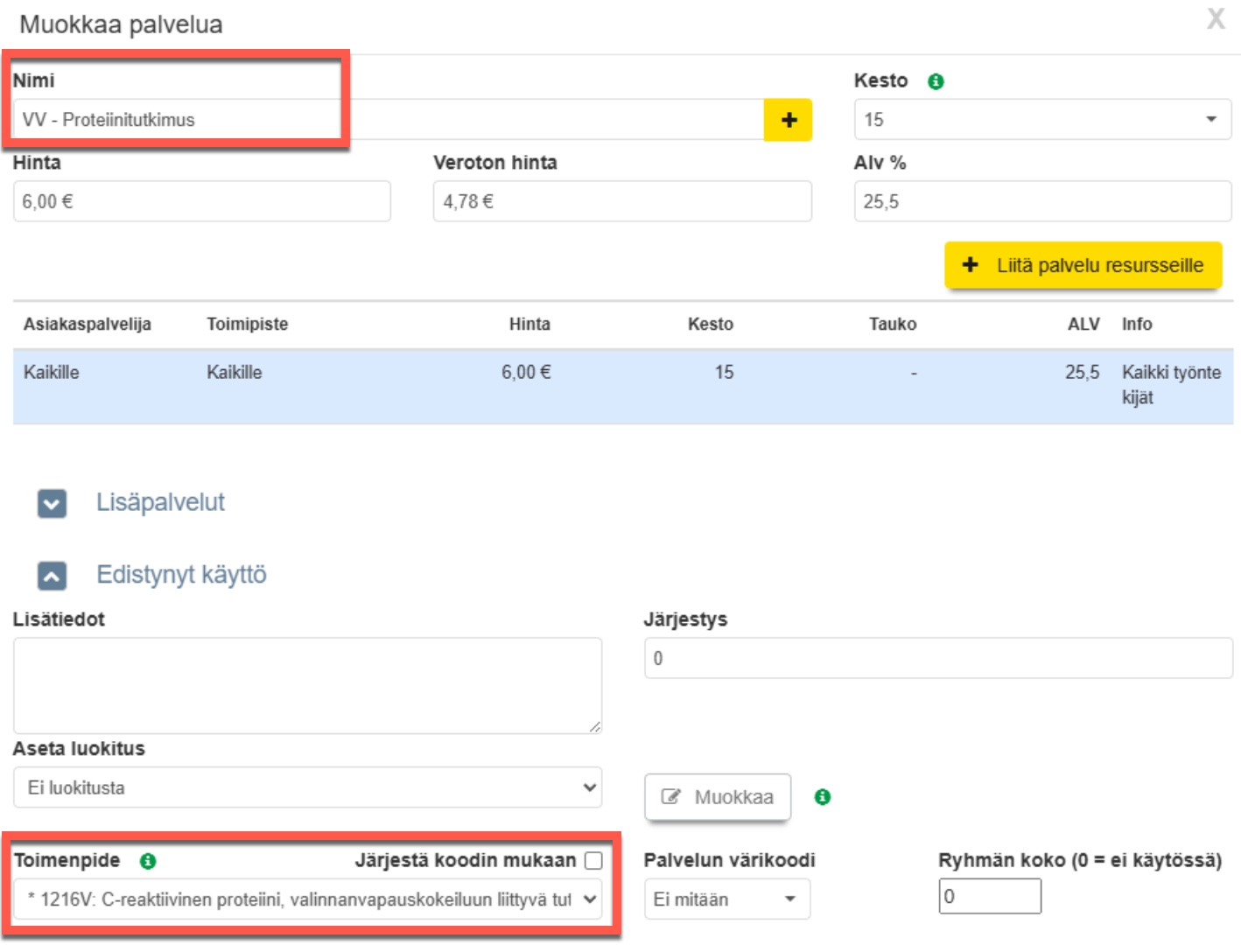1241x952 pixels.
Task: Click the Nimi text field
Action: (x=385, y=120)
